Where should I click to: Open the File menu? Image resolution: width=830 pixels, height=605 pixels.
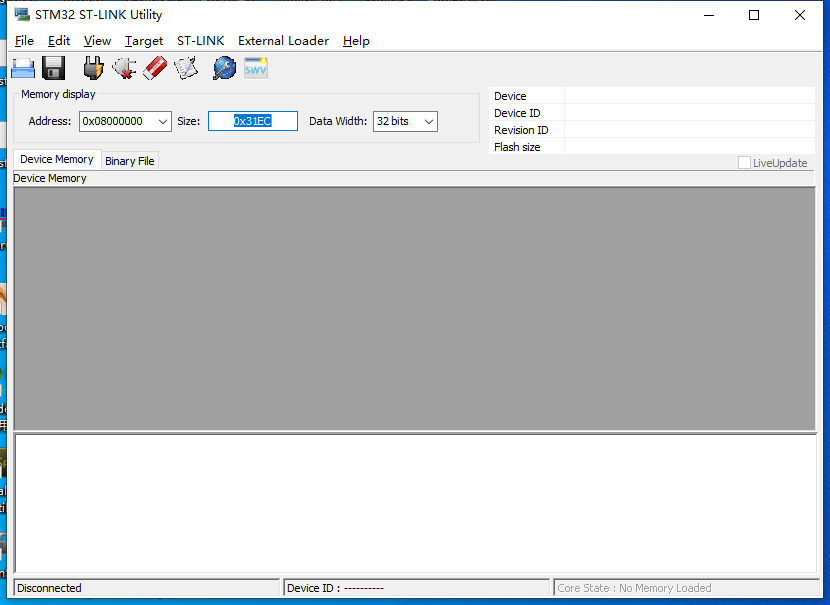tap(24, 41)
